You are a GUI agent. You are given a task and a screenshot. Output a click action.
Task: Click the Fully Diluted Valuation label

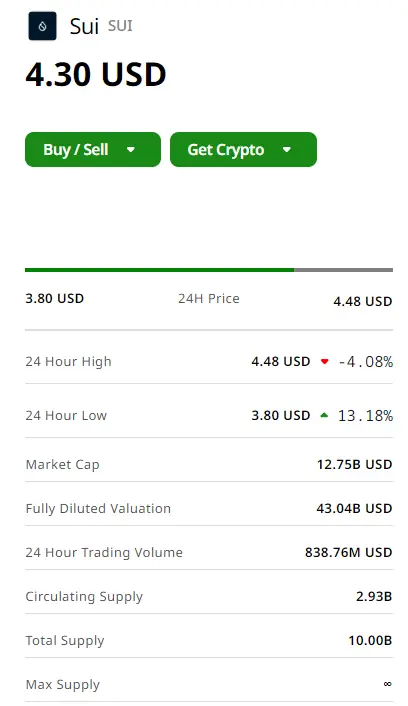point(98,509)
